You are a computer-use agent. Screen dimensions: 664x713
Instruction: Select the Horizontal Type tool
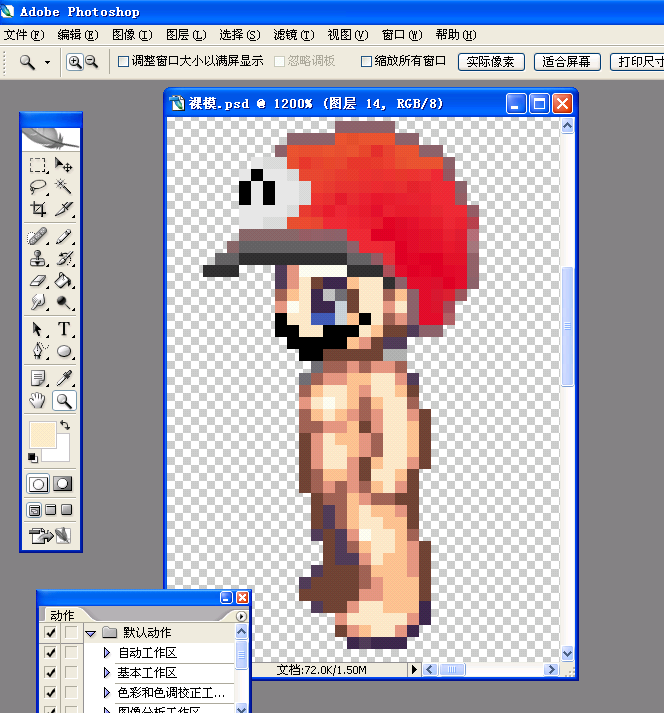click(63, 328)
